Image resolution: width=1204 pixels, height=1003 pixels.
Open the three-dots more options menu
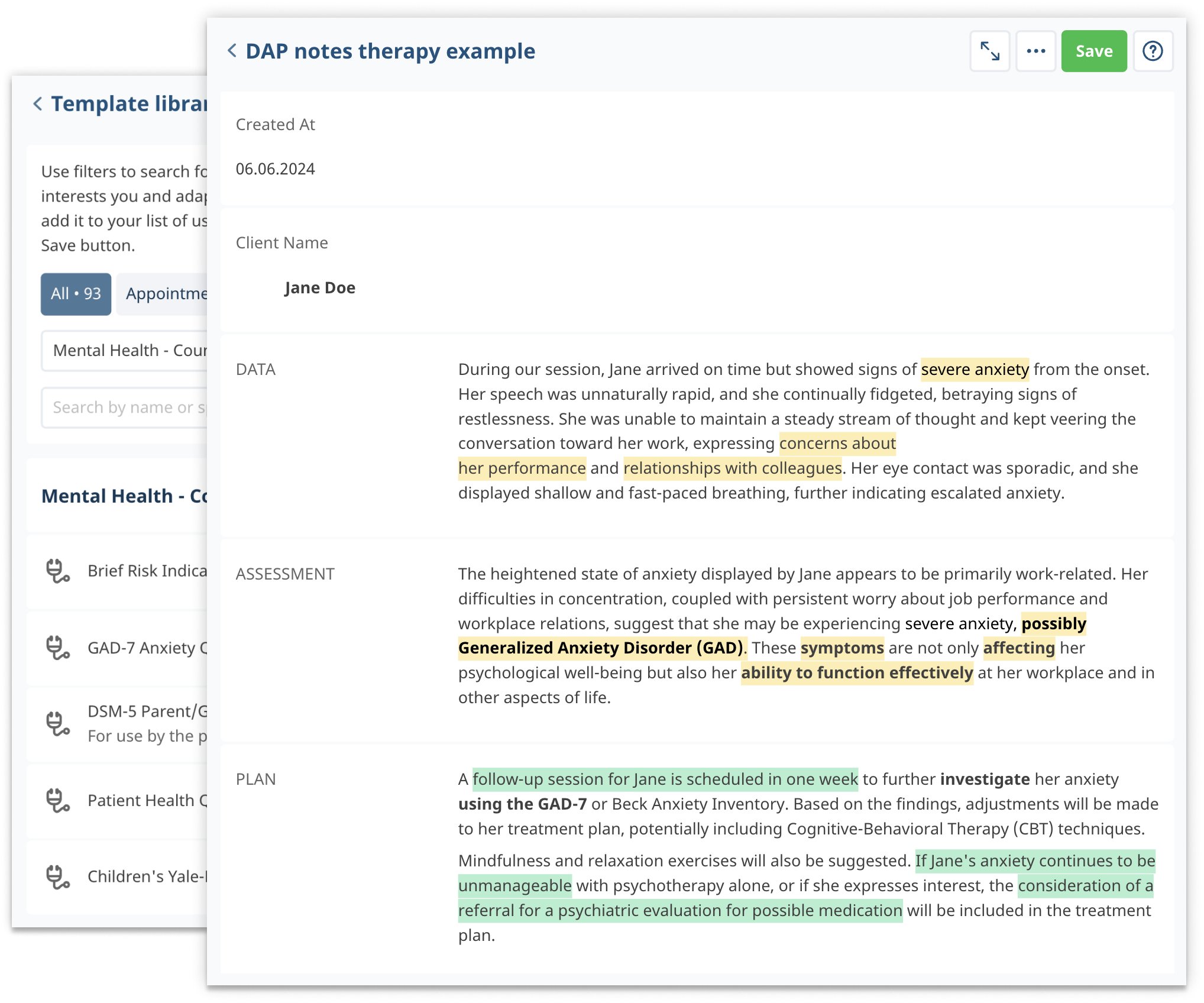tap(1035, 51)
